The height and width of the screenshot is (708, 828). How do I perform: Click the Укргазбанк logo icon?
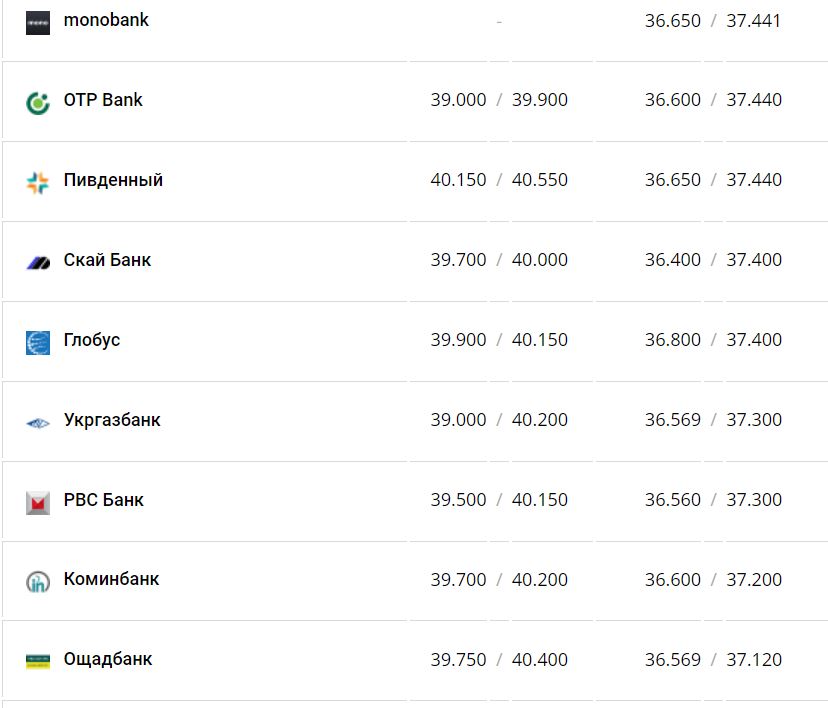[38, 422]
